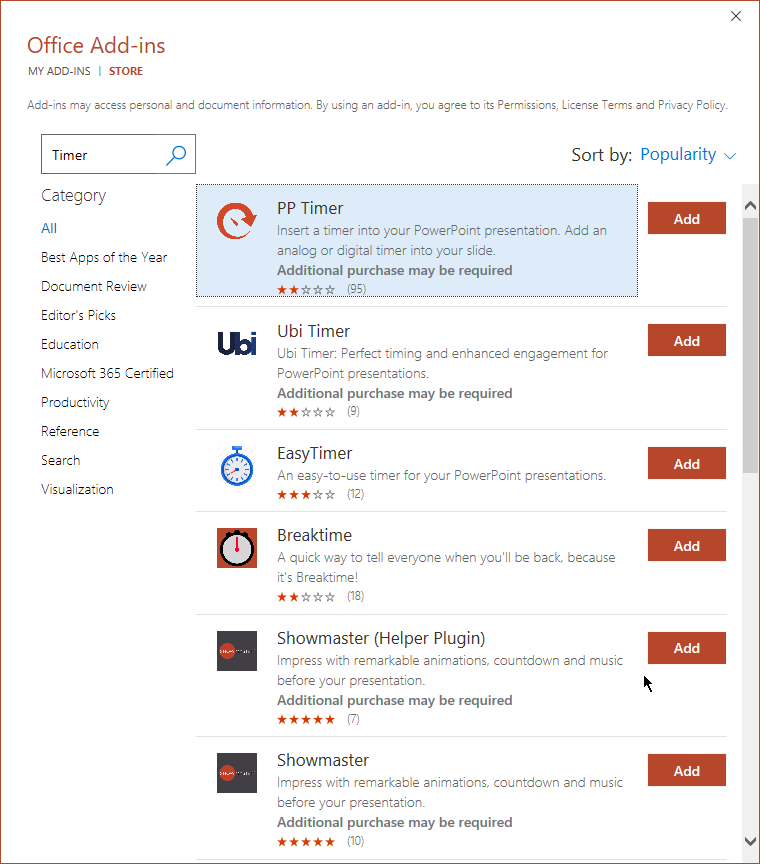The image size is (760, 864).
Task: Switch to the STORE tab
Action: (126, 72)
